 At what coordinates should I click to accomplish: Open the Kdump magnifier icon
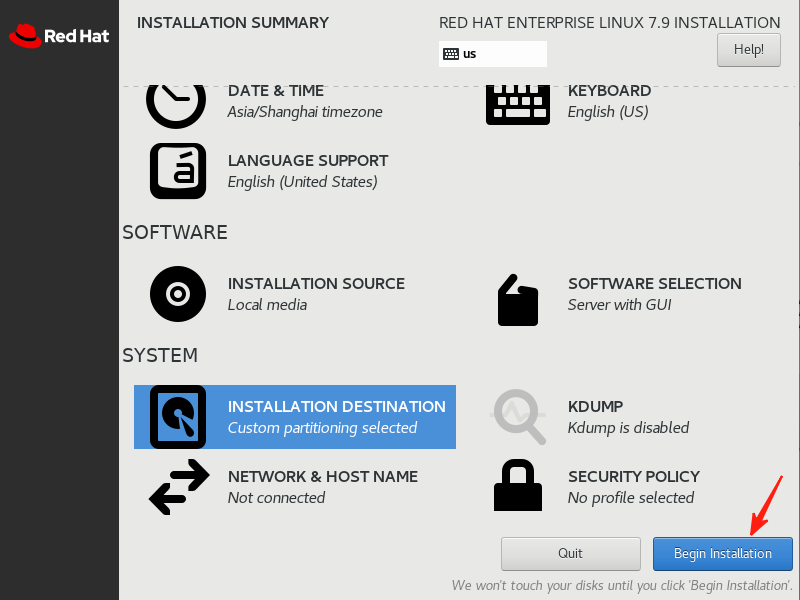tap(518, 417)
